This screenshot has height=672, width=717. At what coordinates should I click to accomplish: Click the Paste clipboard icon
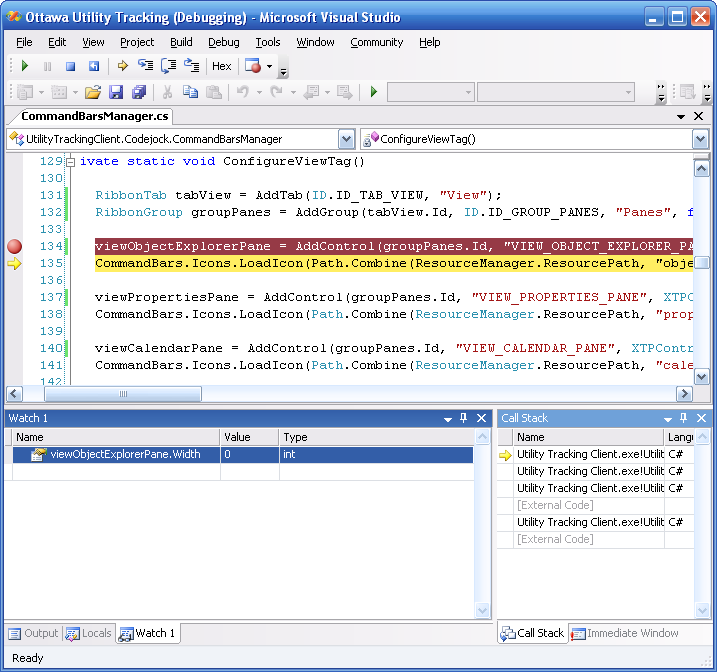[x=214, y=92]
